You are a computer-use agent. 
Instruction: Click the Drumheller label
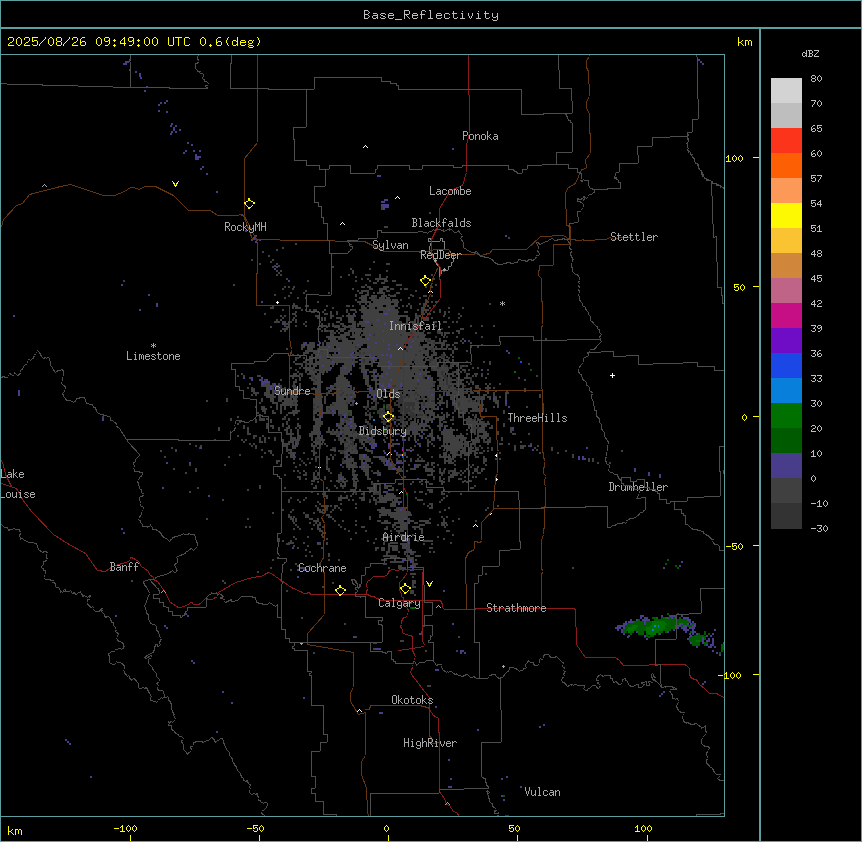[638, 487]
